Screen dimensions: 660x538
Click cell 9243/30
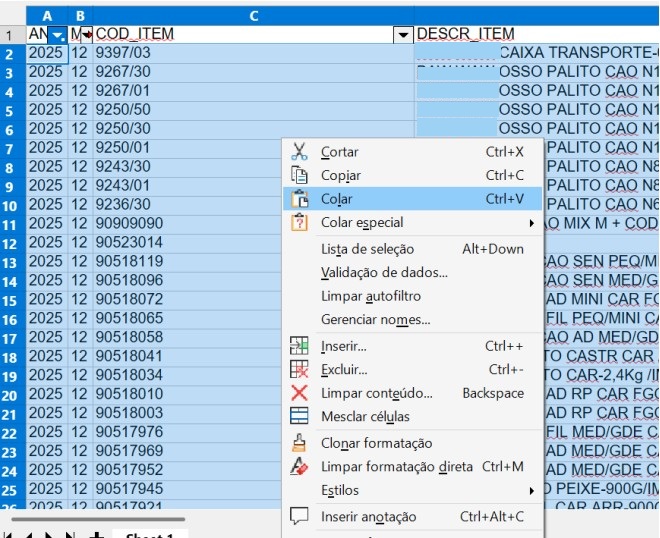point(187,167)
